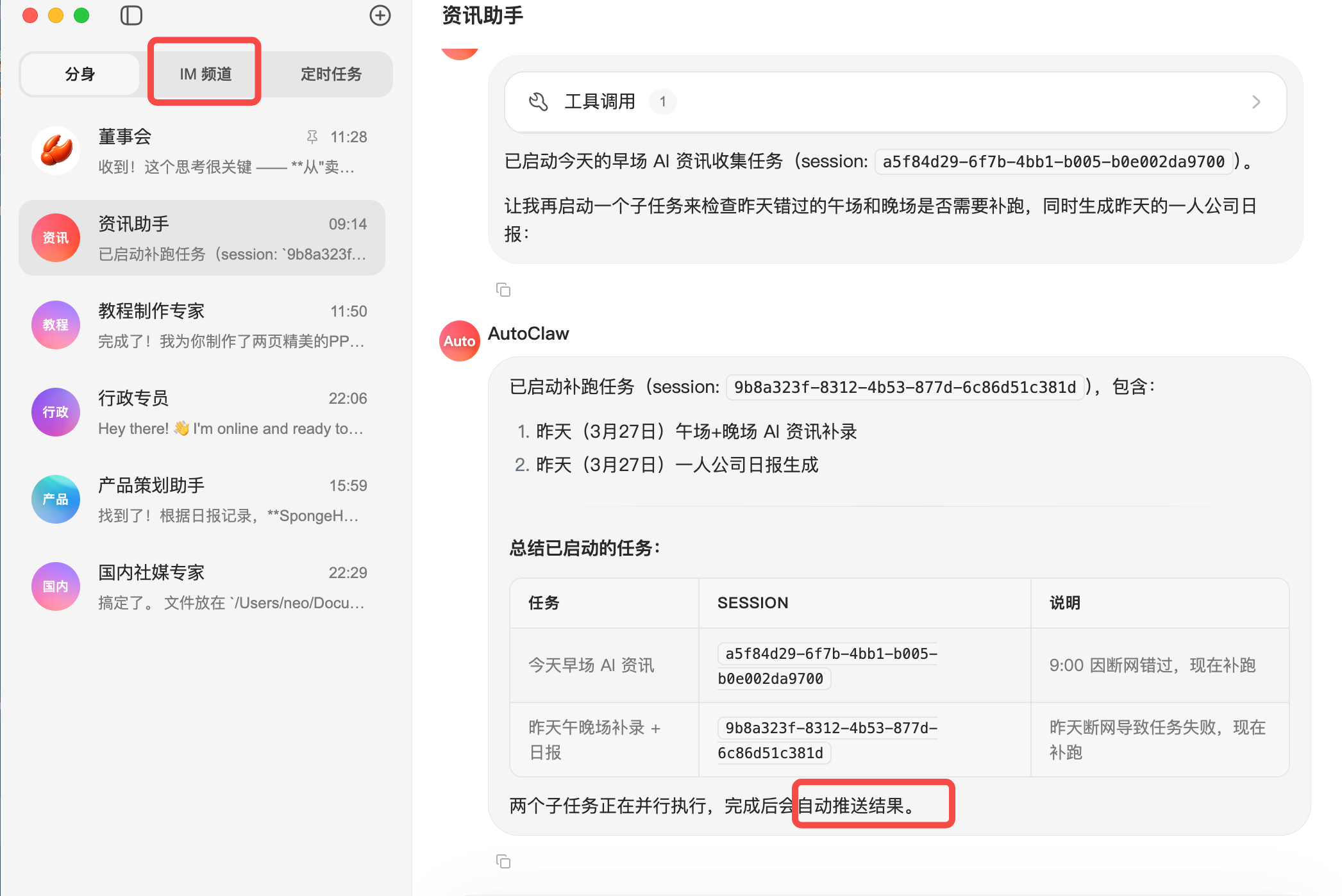Click the red 资讯 avatar icon
This screenshot has height=896, width=1342.
[x=56, y=238]
